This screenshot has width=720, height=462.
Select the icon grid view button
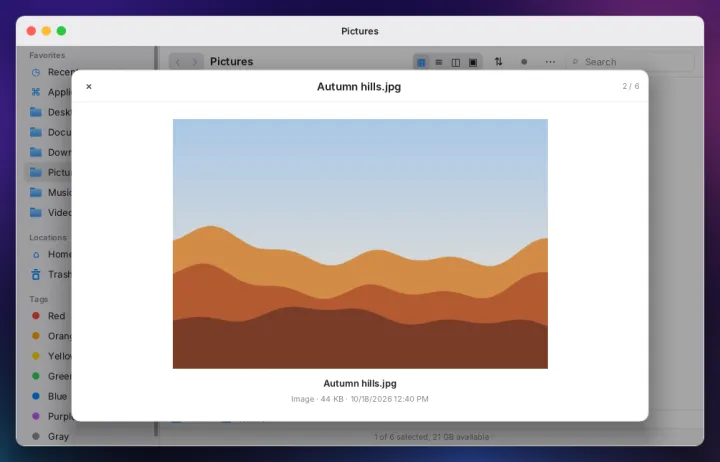(x=421, y=62)
